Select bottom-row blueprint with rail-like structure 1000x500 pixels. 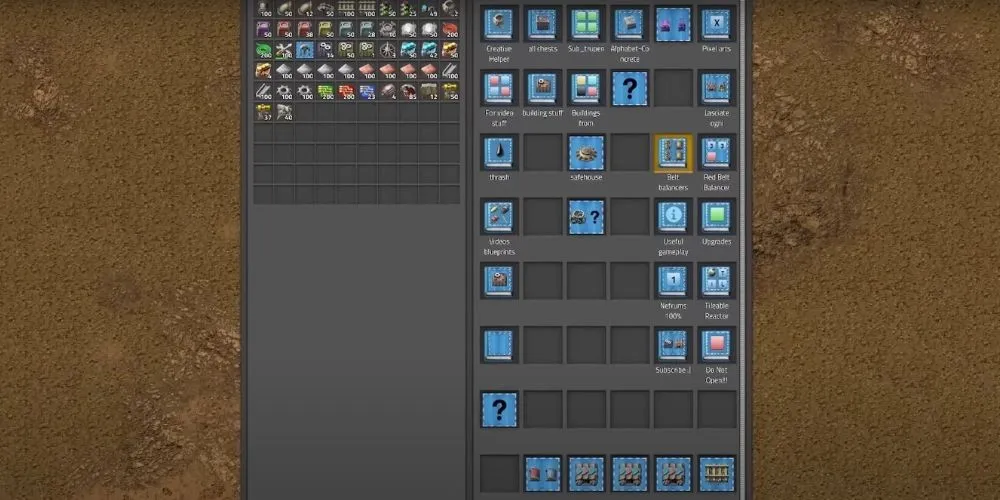point(716,473)
